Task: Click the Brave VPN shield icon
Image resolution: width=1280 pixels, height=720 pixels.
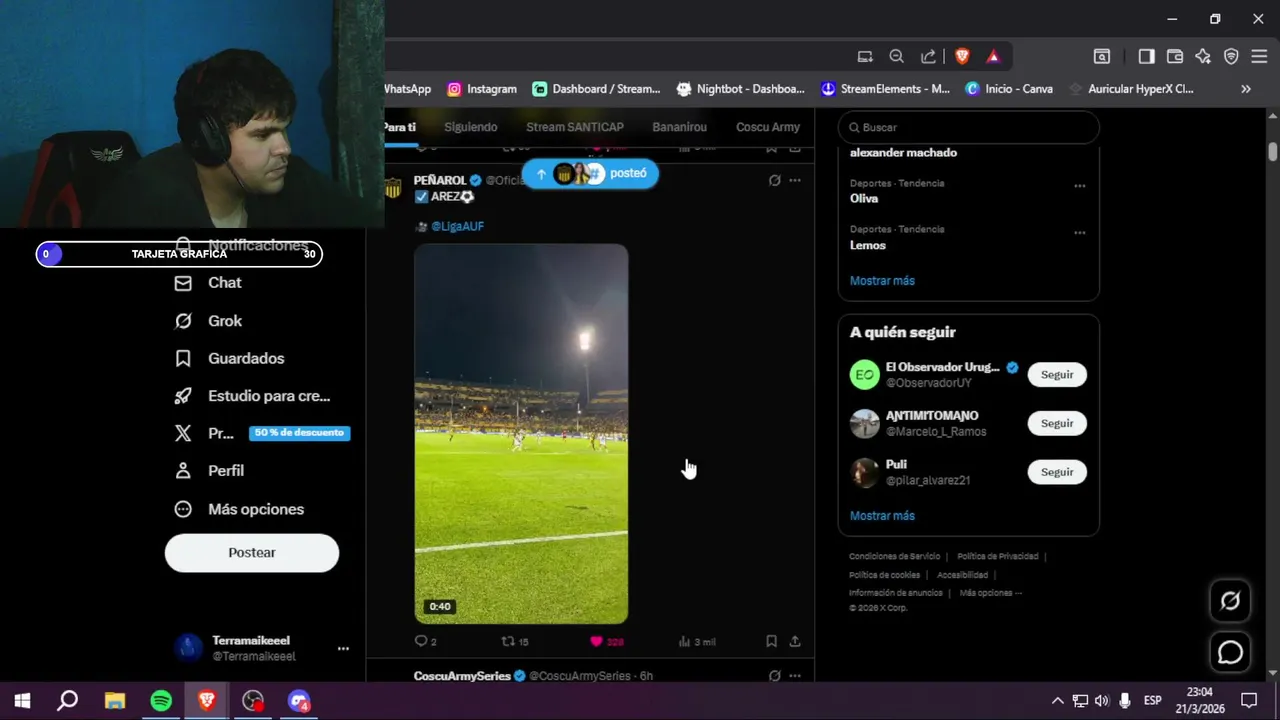Action: pyautogui.click(x=1231, y=57)
